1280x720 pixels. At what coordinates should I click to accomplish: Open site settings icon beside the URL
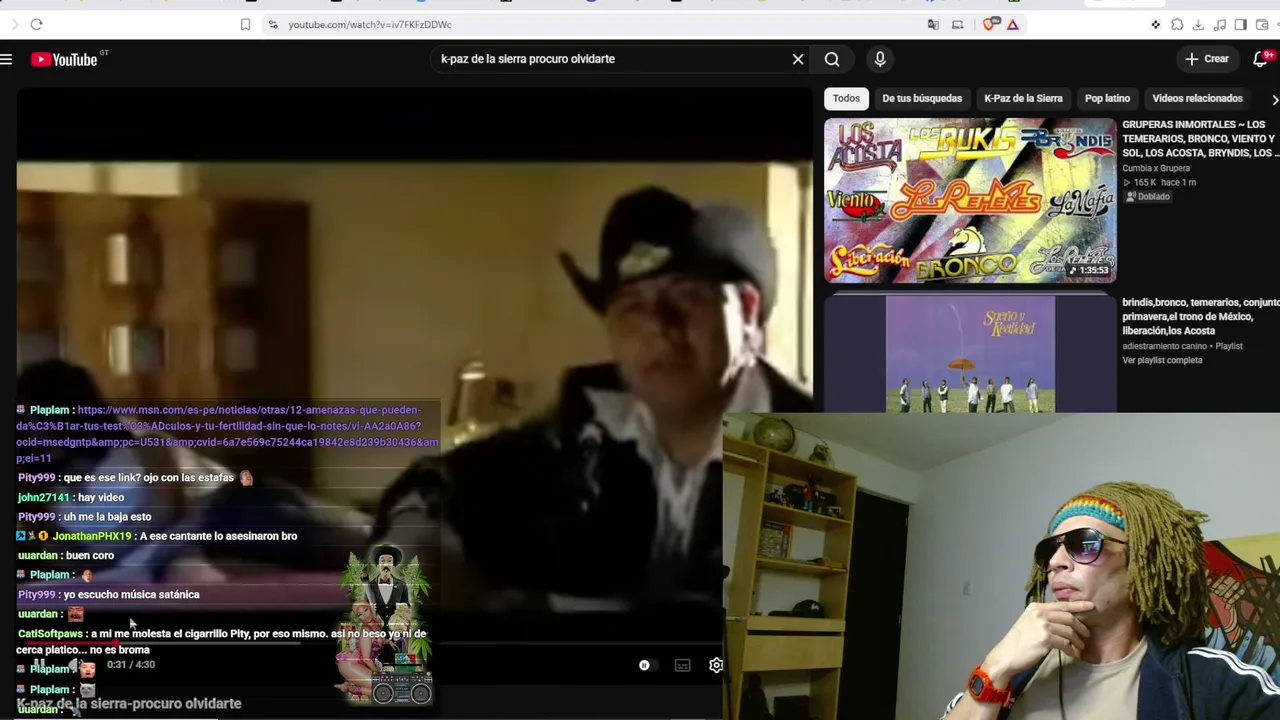point(273,24)
